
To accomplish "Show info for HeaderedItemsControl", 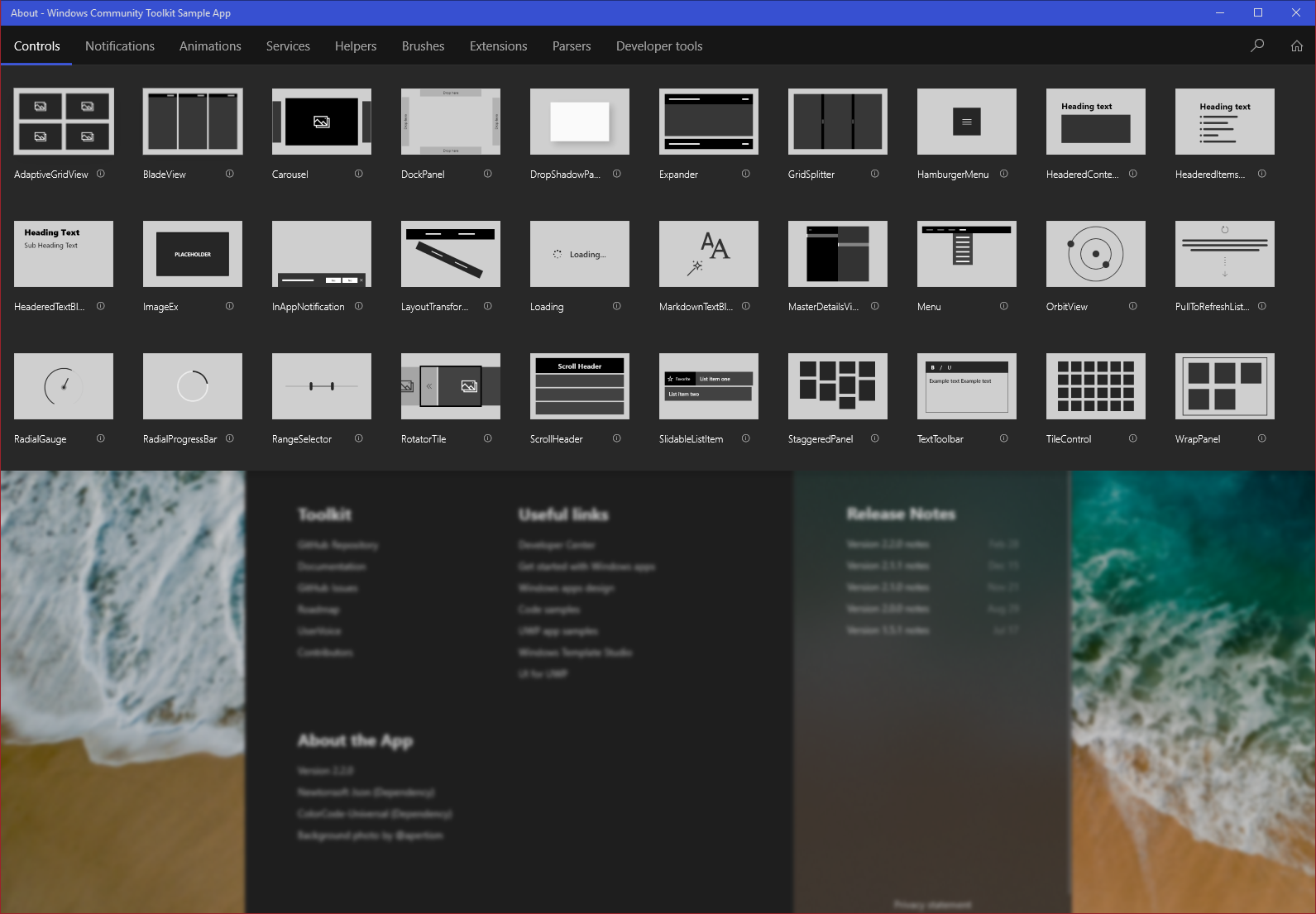I will pos(1262,174).
